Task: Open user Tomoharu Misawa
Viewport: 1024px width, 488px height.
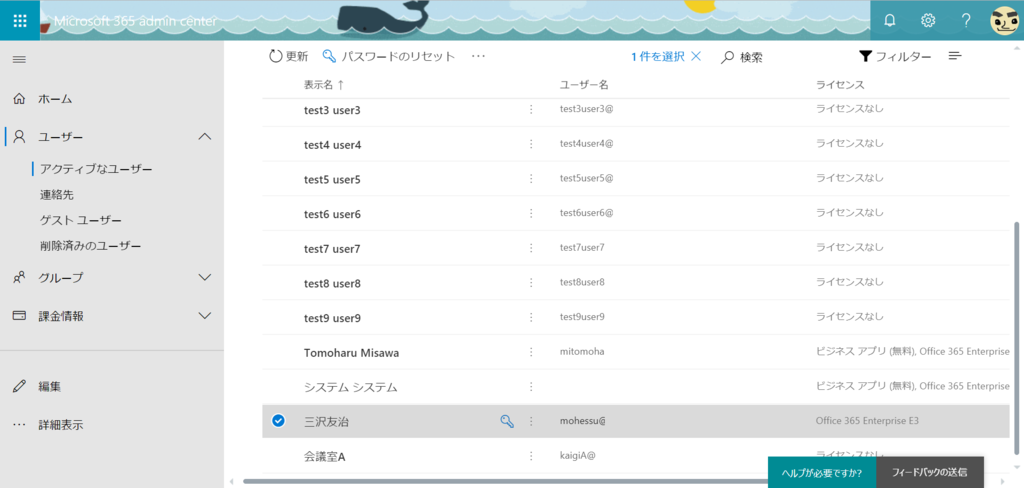Action: [x=351, y=353]
